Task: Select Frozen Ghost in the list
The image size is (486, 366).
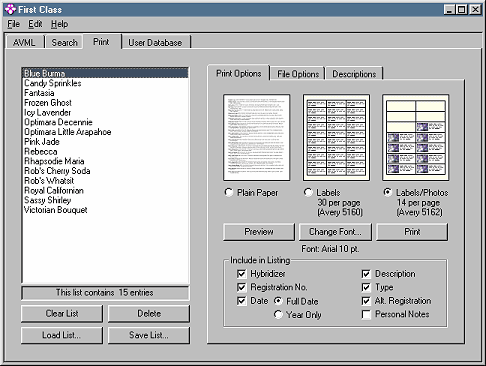Action: [x=105, y=103]
